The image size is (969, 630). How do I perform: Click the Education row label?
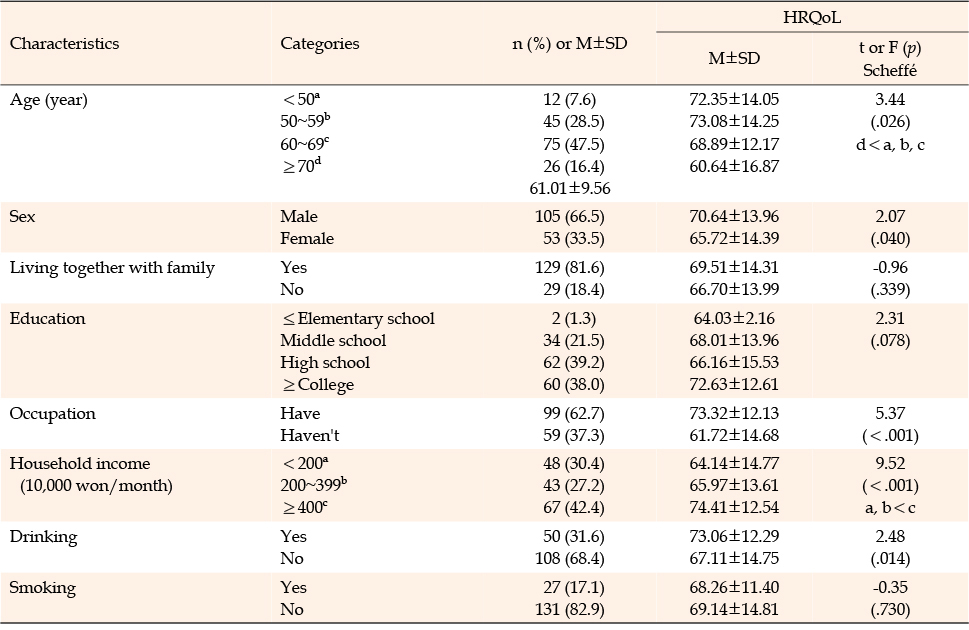(x=48, y=318)
